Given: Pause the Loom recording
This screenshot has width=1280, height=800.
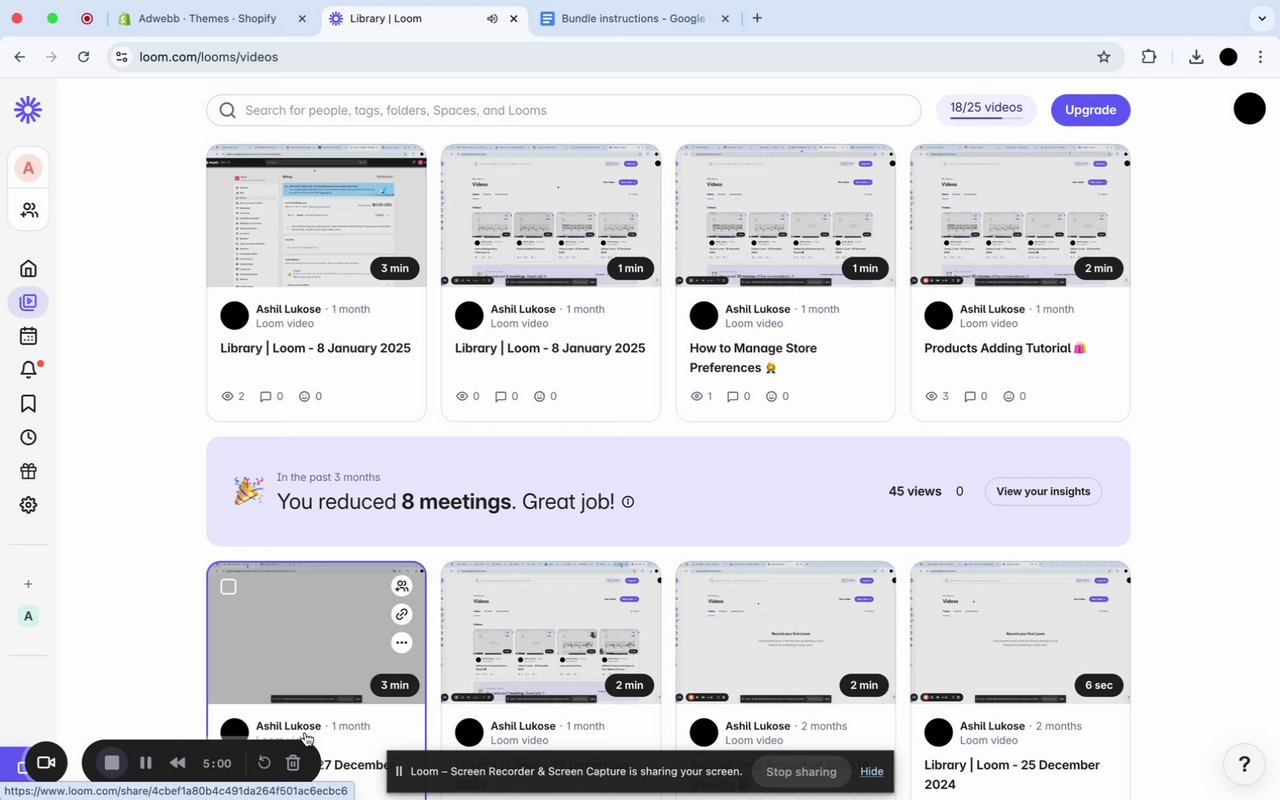Looking at the screenshot, I should (x=146, y=763).
